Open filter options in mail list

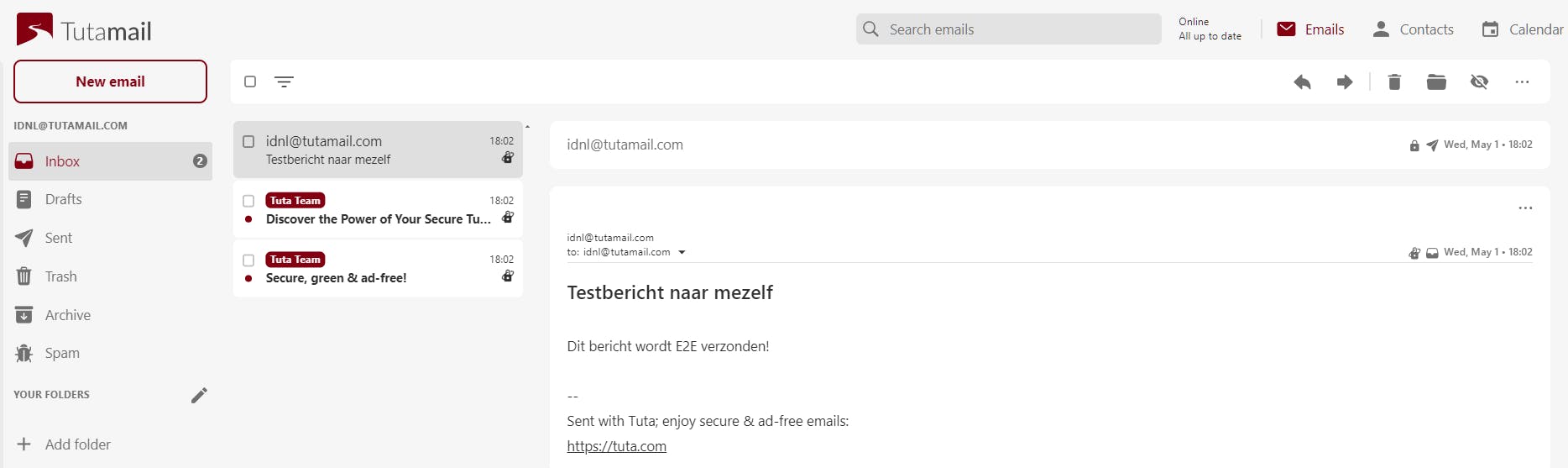click(285, 82)
